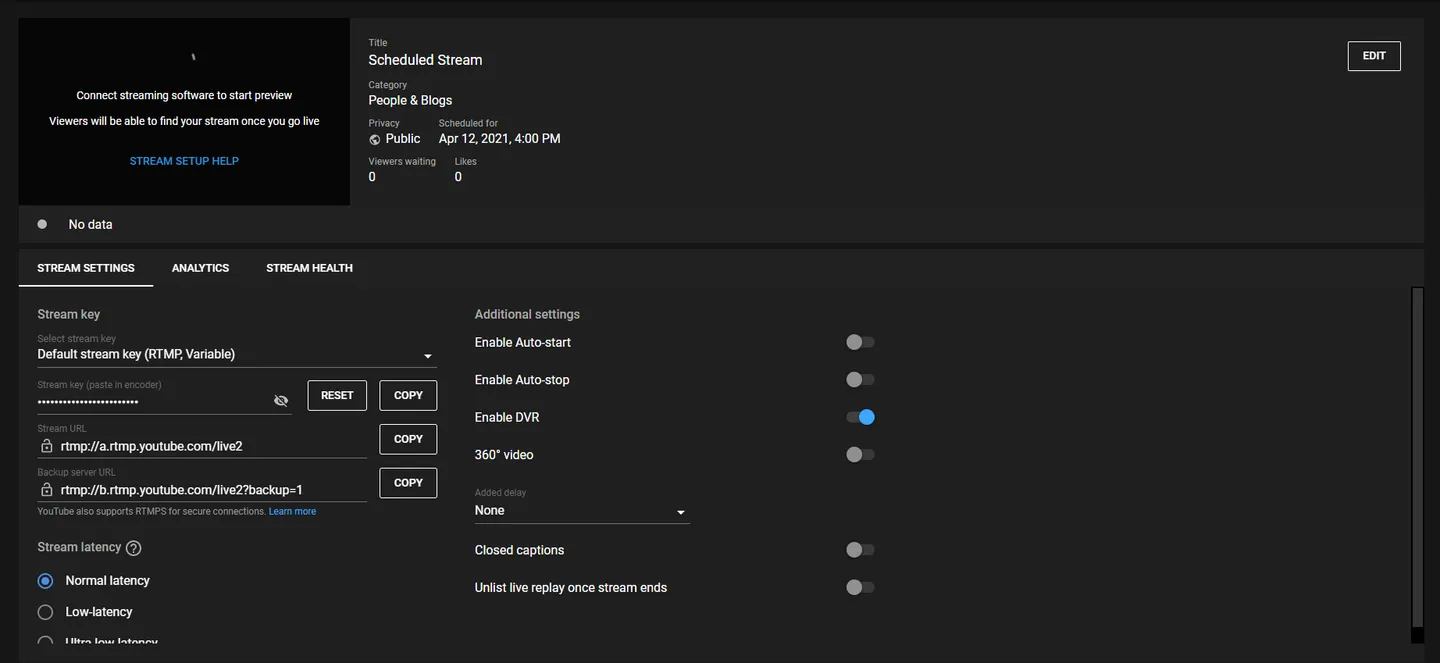1440x663 pixels.
Task: Click the Likes count value
Action: 458,177
